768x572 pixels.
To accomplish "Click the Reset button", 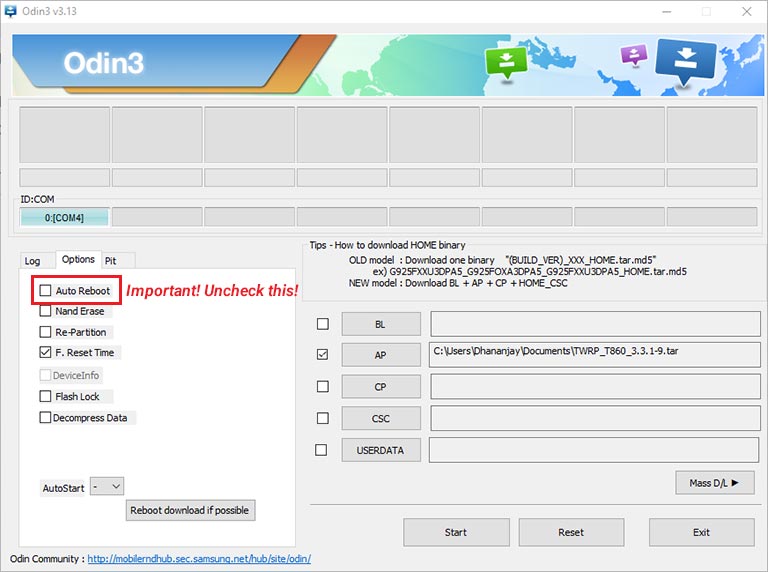I will tap(571, 532).
